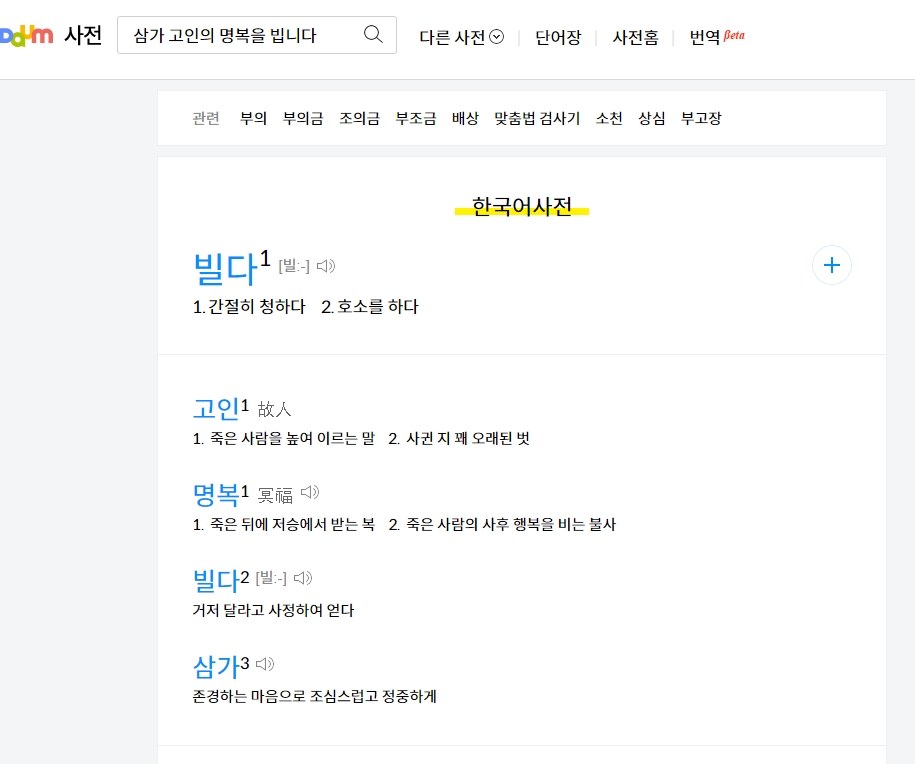Go to 사전홈

[635, 34]
